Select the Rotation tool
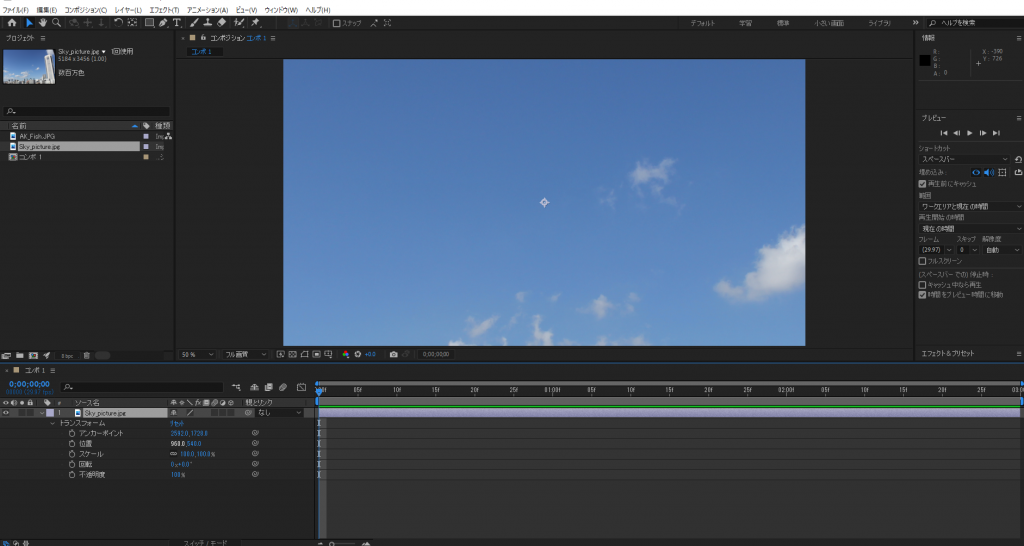 click(118, 23)
